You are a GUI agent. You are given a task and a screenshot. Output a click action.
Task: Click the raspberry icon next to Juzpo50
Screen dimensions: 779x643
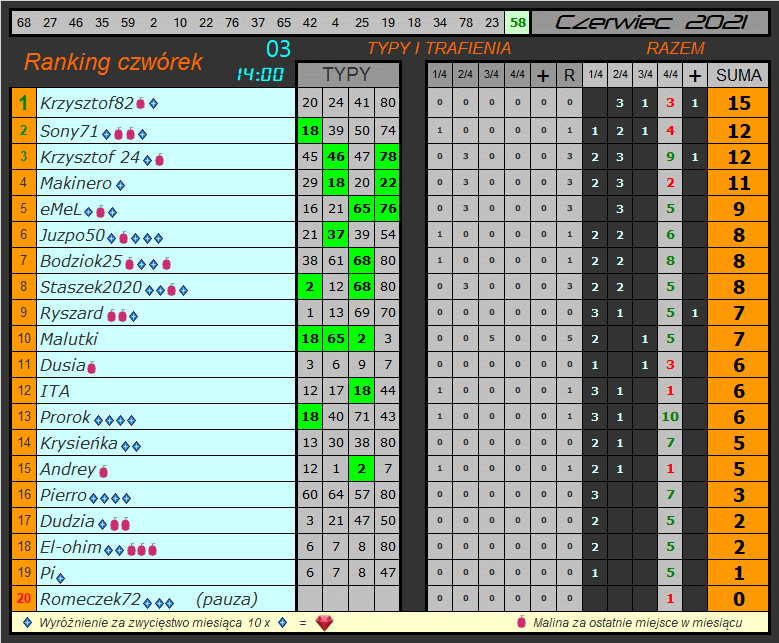tap(124, 238)
